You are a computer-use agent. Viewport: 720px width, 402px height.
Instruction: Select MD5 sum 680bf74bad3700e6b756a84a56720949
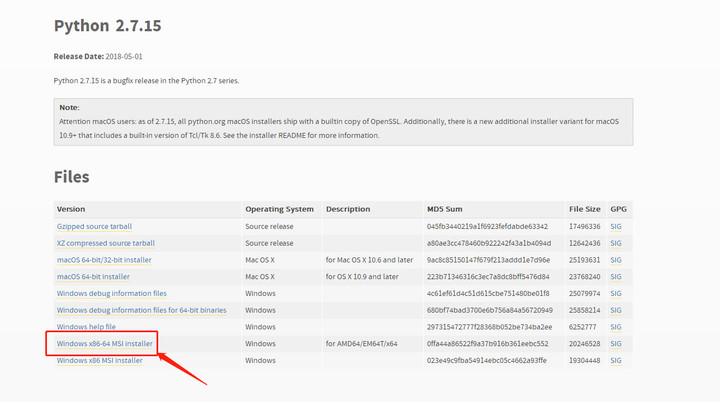490,310
